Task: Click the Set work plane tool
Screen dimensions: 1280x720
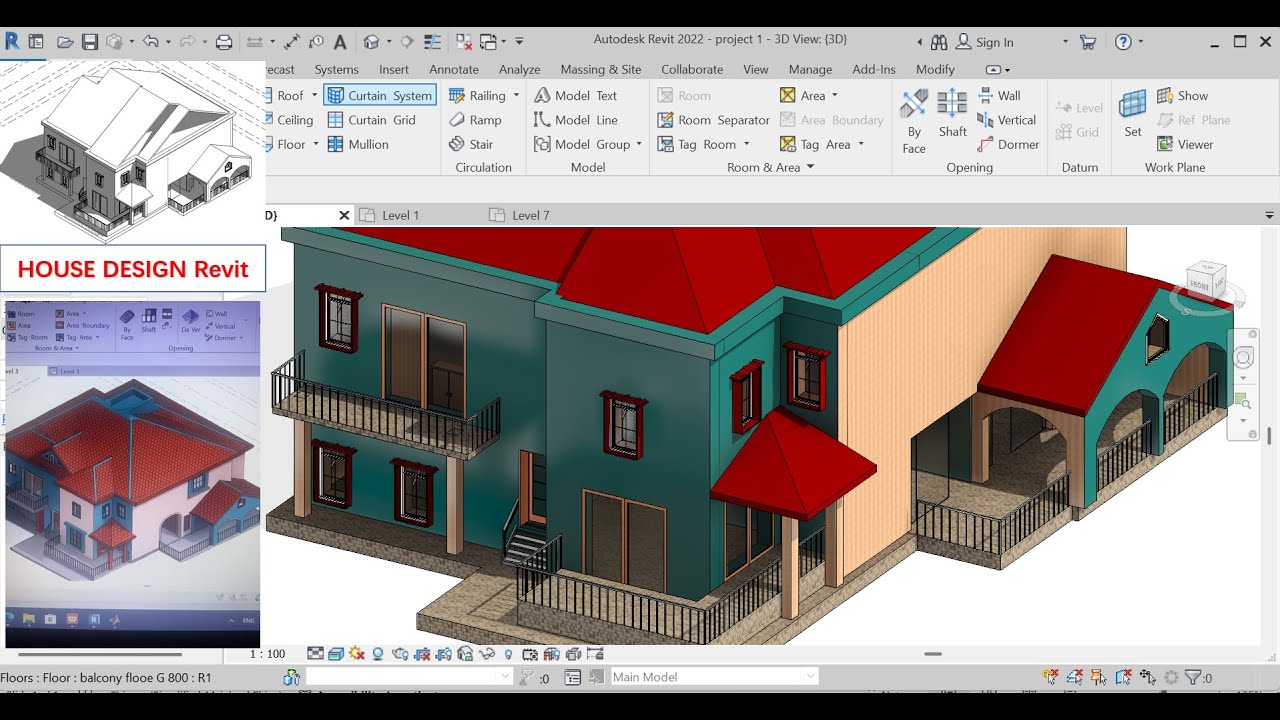Action: pyautogui.click(x=1133, y=113)
